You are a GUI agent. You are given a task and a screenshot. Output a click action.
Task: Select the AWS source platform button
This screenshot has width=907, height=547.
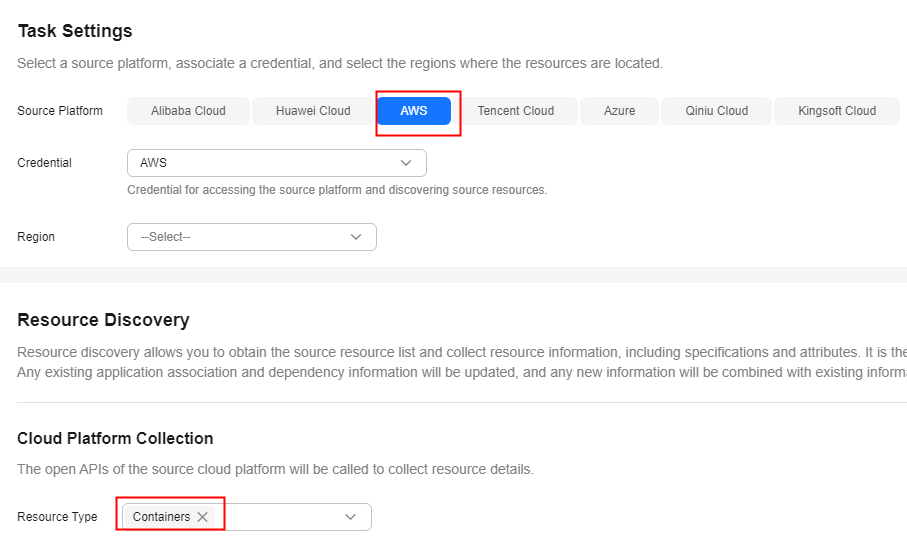click(x=414, y=111)
